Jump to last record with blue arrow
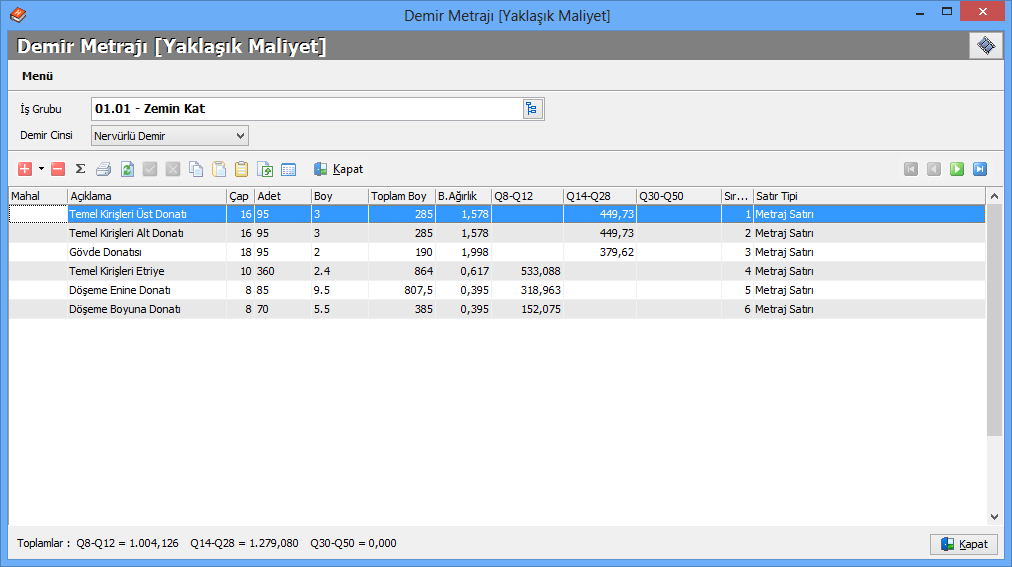 (x=980, y=169)
